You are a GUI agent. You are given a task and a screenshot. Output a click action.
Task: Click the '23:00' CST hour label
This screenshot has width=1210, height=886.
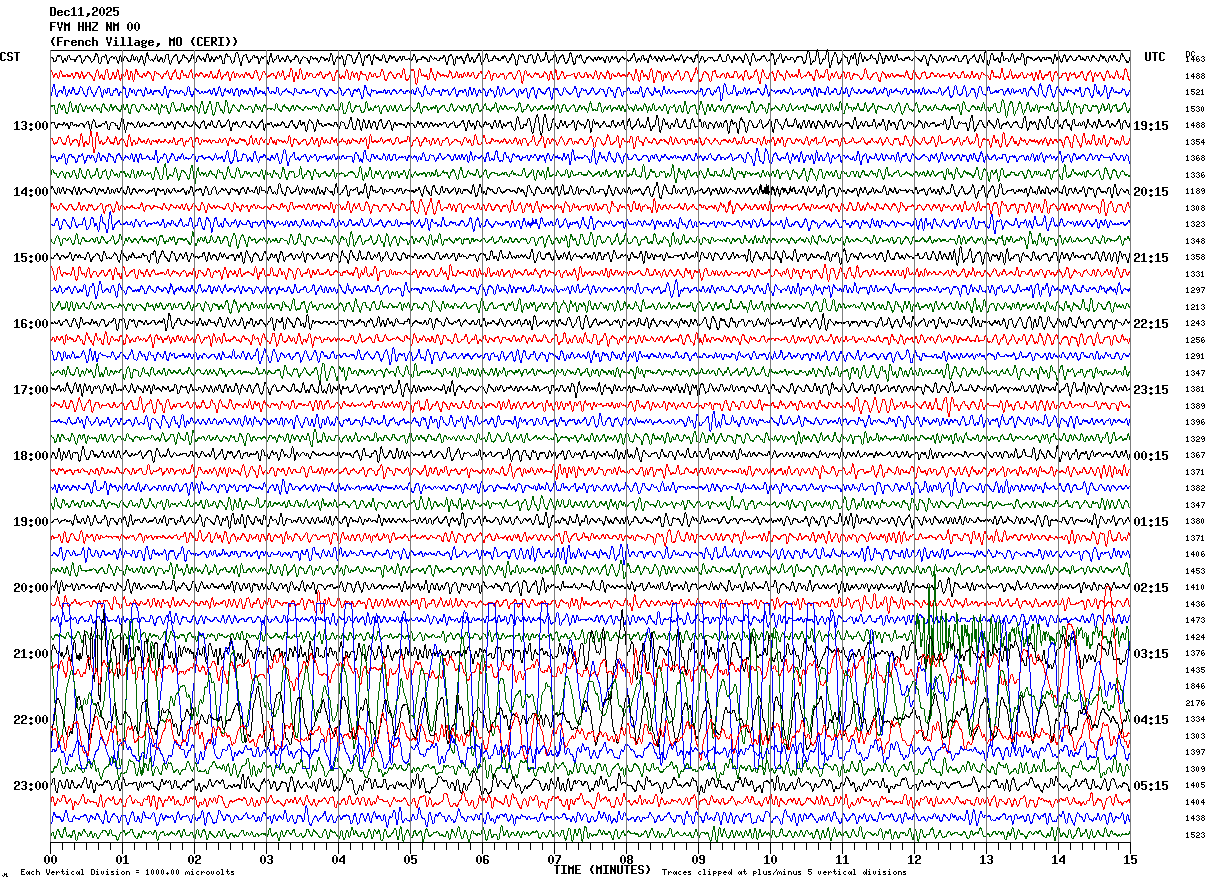pyautogui.click(x=31, y=786)
